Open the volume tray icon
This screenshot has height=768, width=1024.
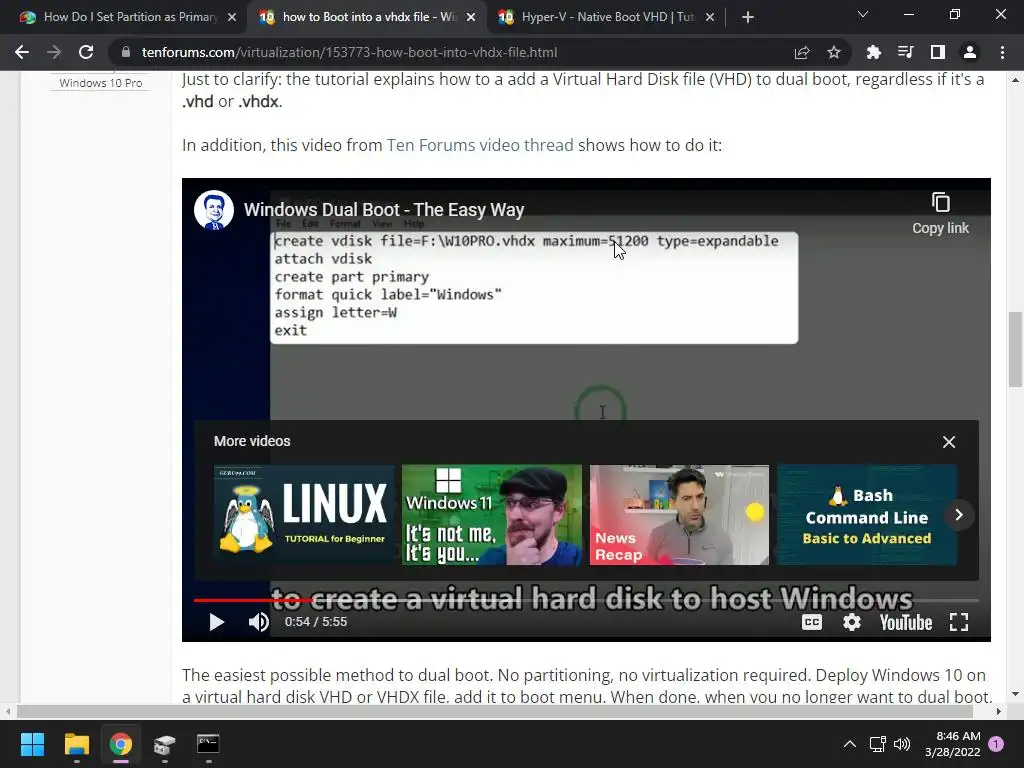(x=902, y=744)
